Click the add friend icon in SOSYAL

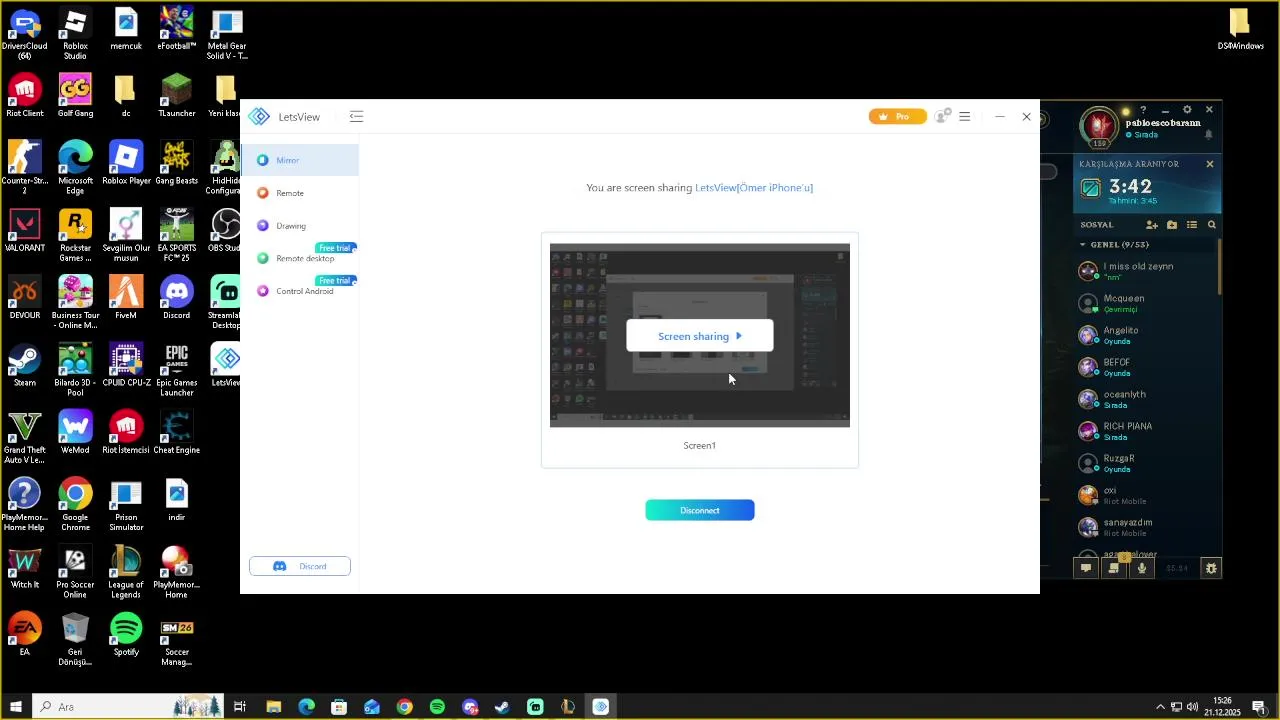pos(1152,225)
